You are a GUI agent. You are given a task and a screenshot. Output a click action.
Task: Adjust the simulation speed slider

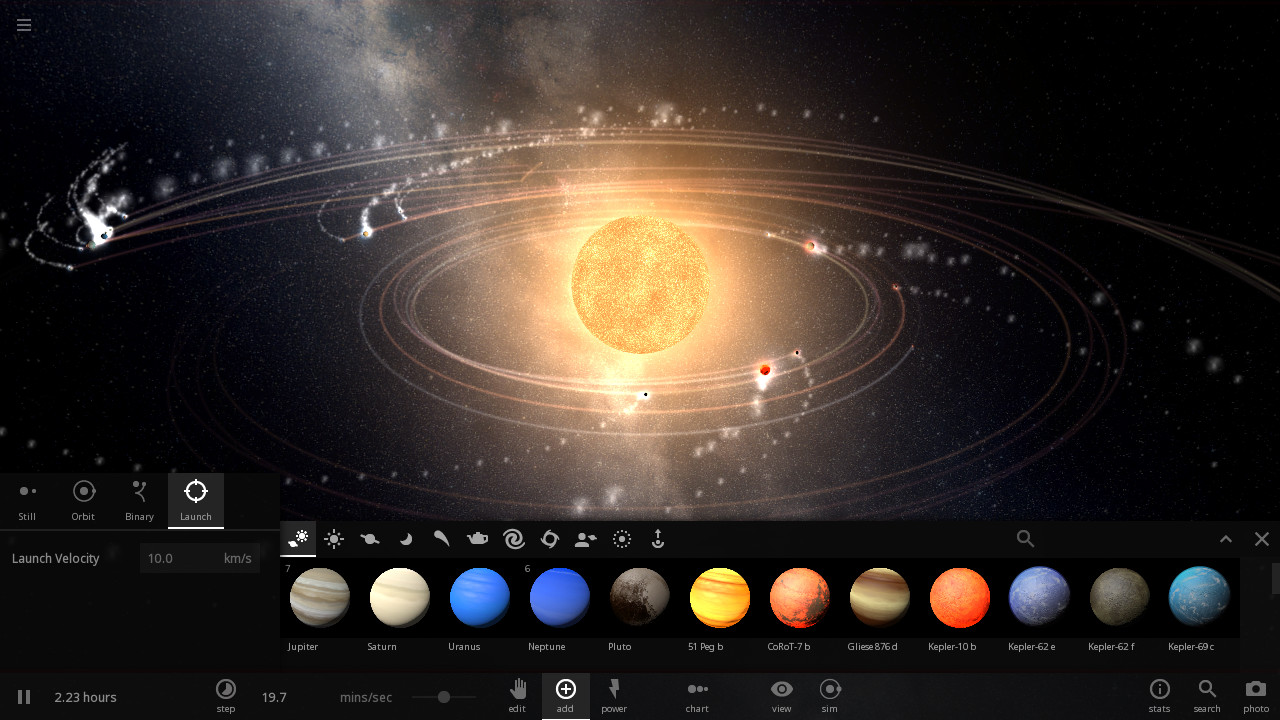(443, 697)
